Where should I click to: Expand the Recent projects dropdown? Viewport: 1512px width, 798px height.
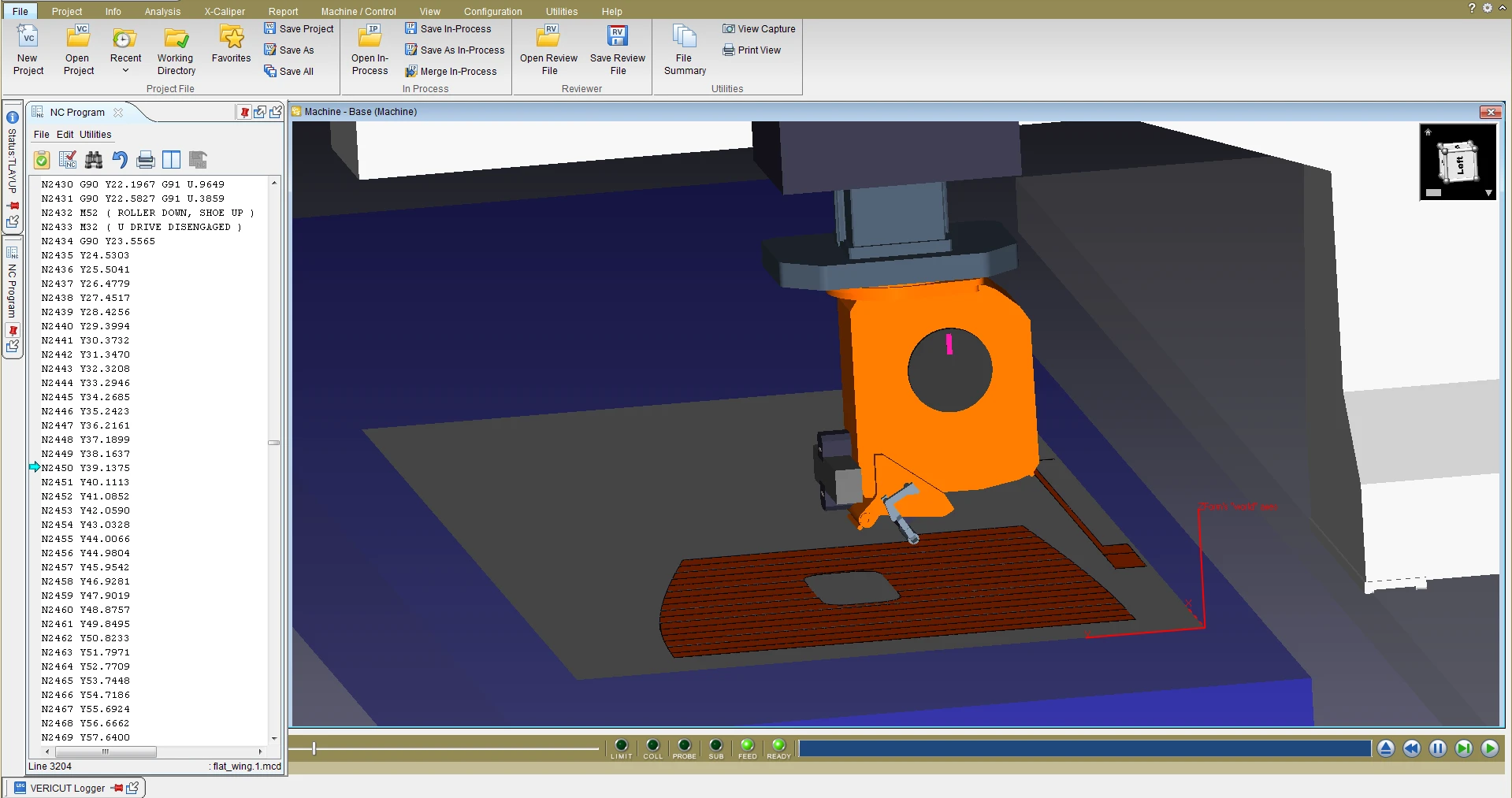125,71
